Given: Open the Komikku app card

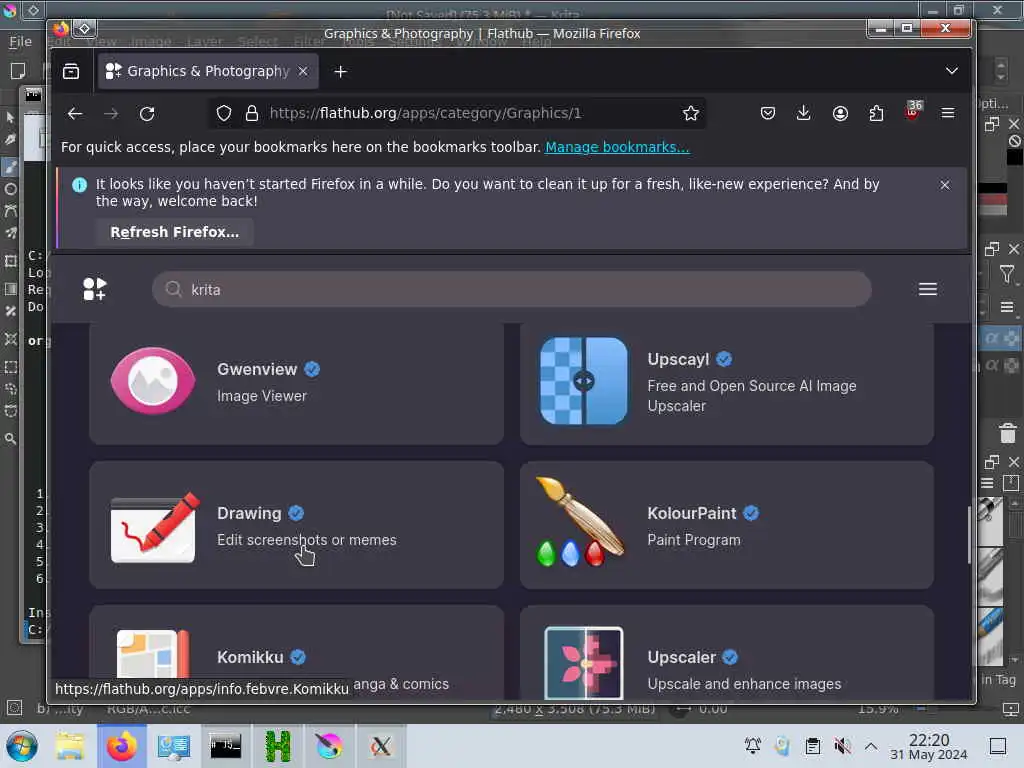Looking at the screenshot, I should 296,652.
